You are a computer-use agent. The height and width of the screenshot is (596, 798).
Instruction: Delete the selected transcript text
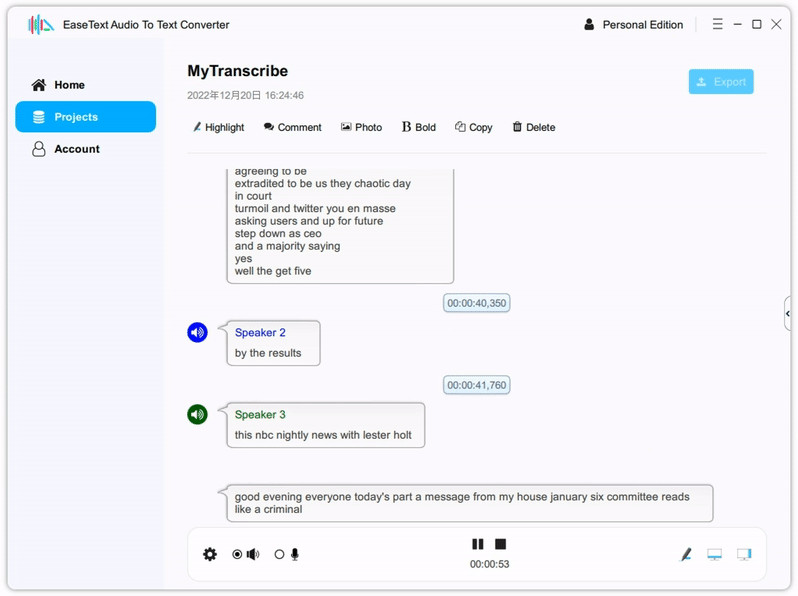[x=534, y=127]
